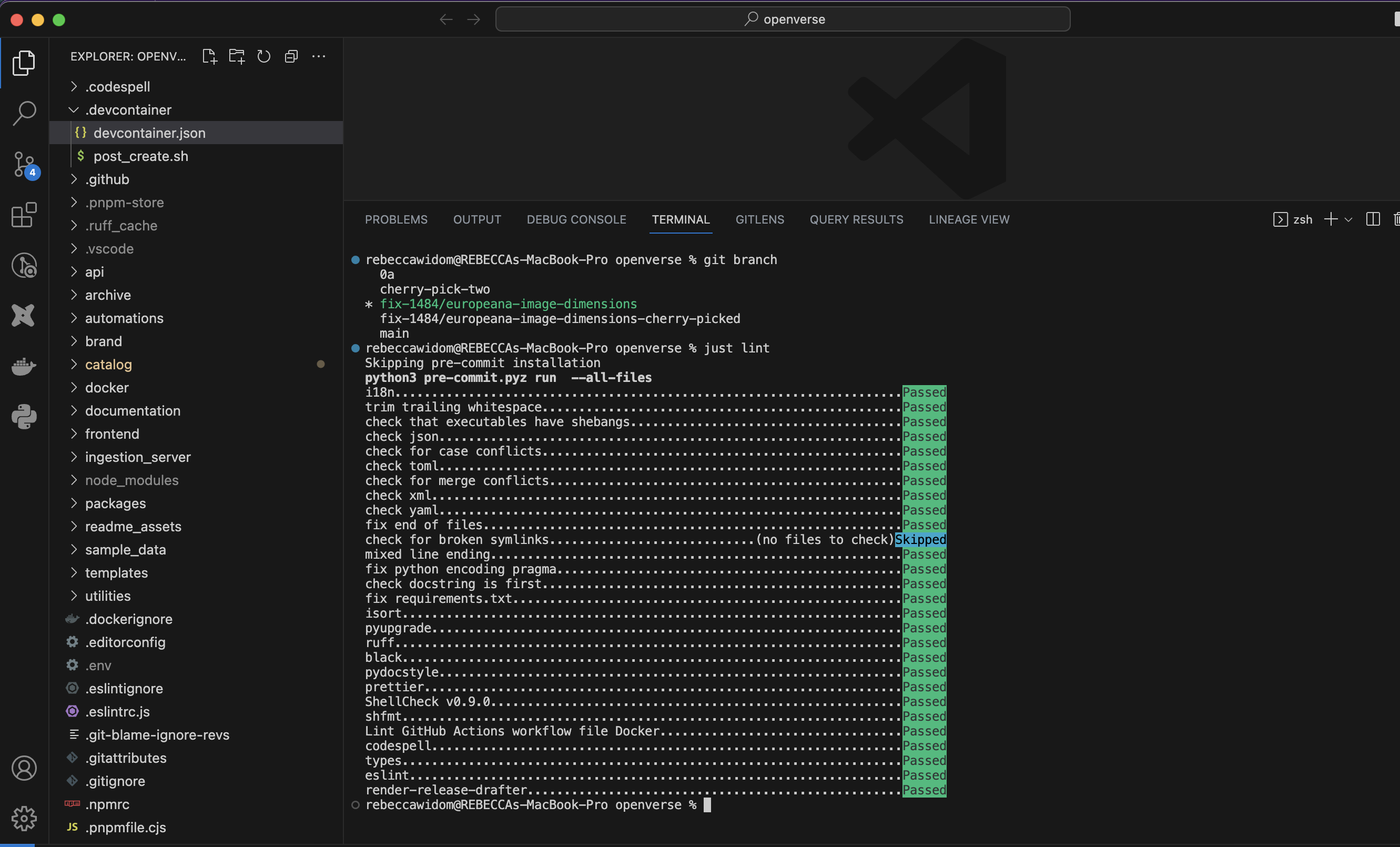The image size is (1400, 847).
Task: Refresh the Explorer file tree
Action: click(263, 56)
